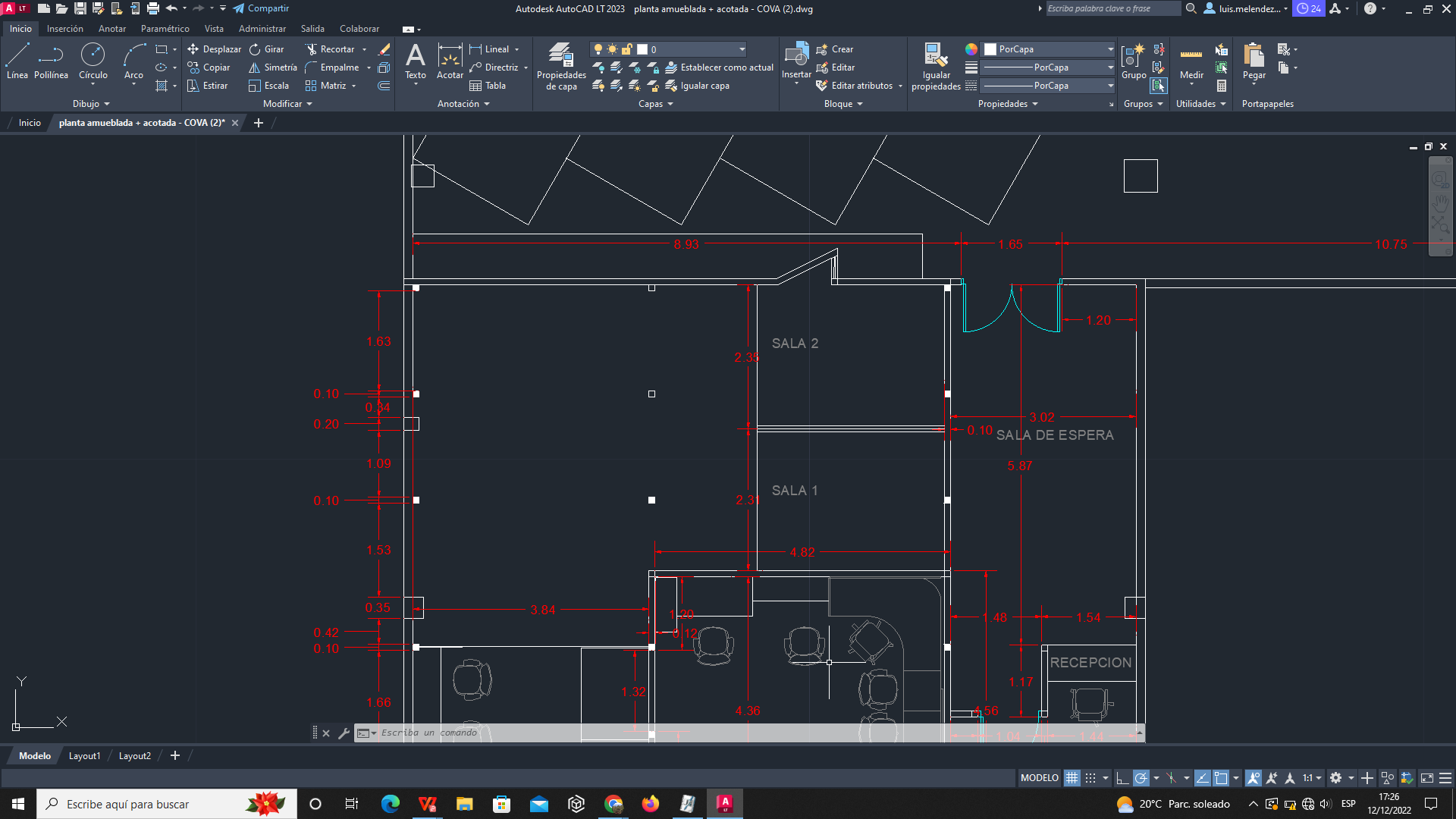Toggle snap mode in status bar
Image resolution: width=1456 pixels, height=819 pixels.
(x=1090, y=778)
